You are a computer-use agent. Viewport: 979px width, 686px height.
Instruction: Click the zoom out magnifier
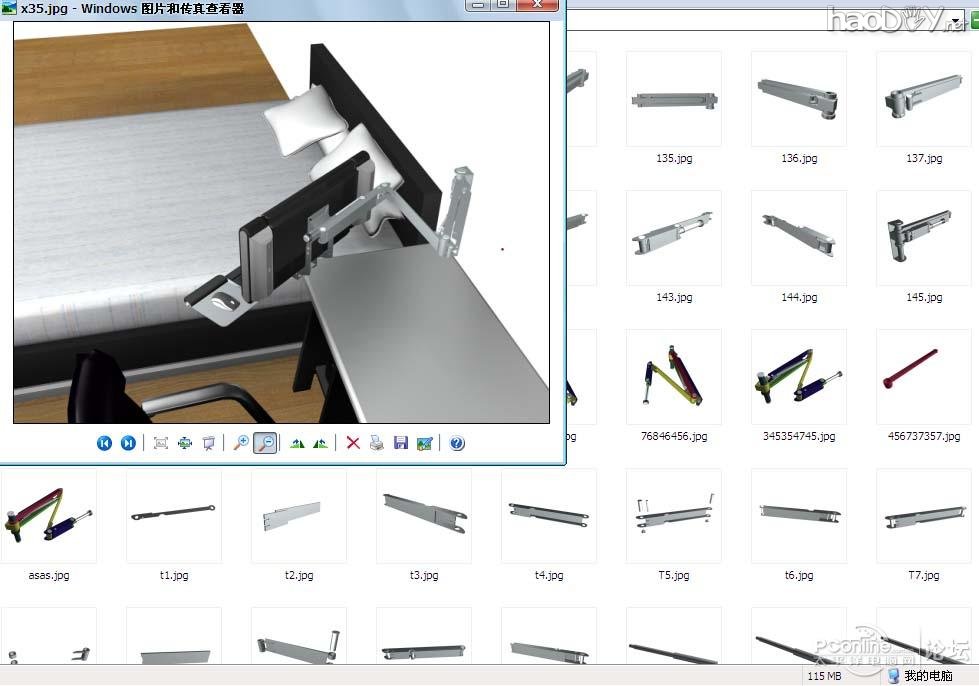point(265,443)
